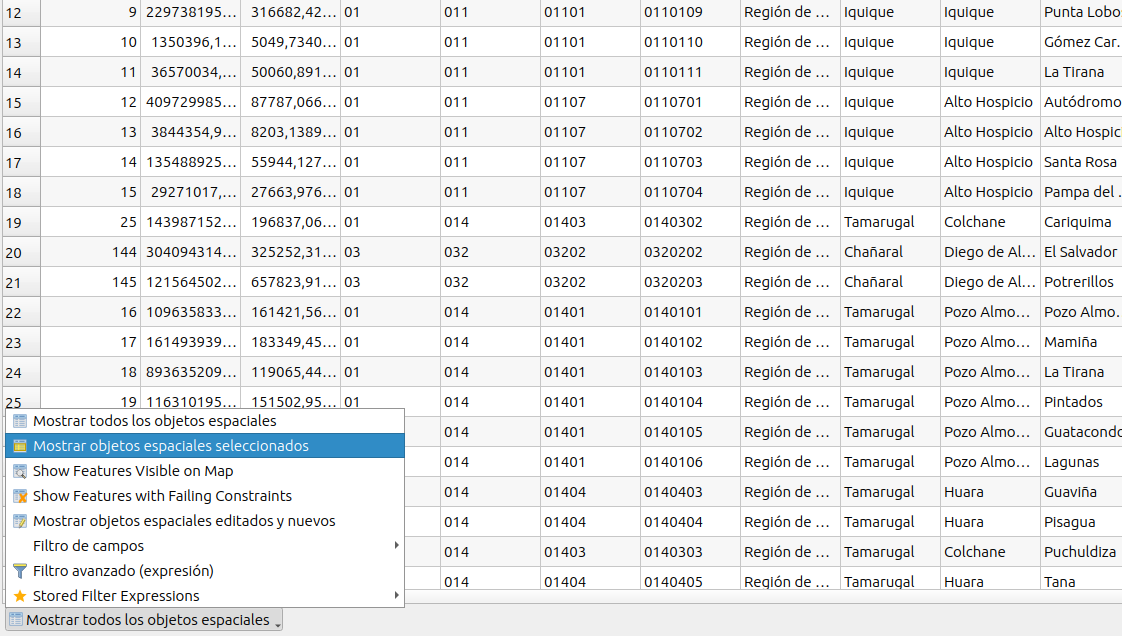Click the pencil icon for edited and new features
The image size is (1122, 636).
pos(20,521)
